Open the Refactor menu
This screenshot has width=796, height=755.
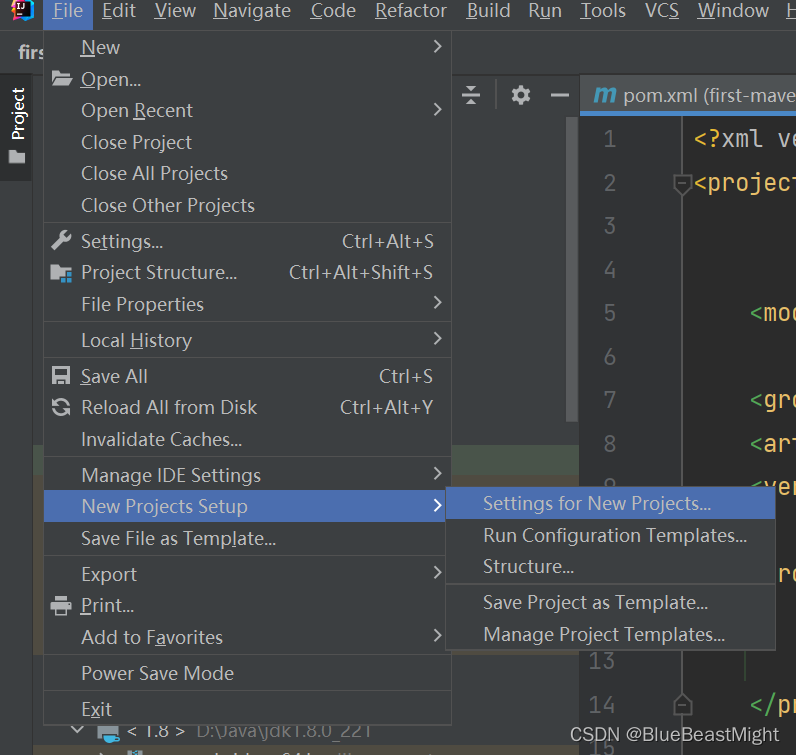click(x=411, y=11)
